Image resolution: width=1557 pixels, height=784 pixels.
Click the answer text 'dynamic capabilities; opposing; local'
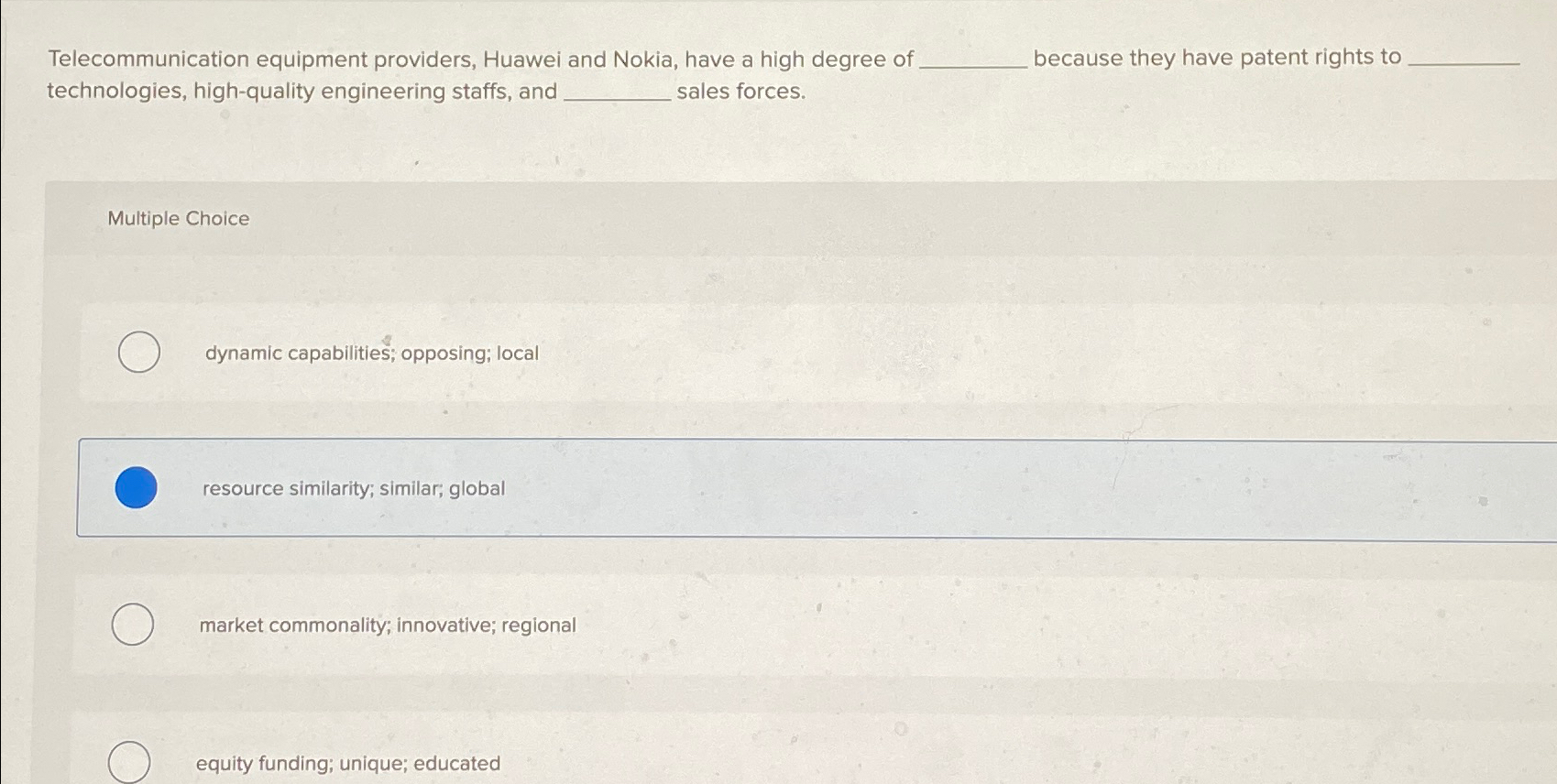[x=371, y=353]
